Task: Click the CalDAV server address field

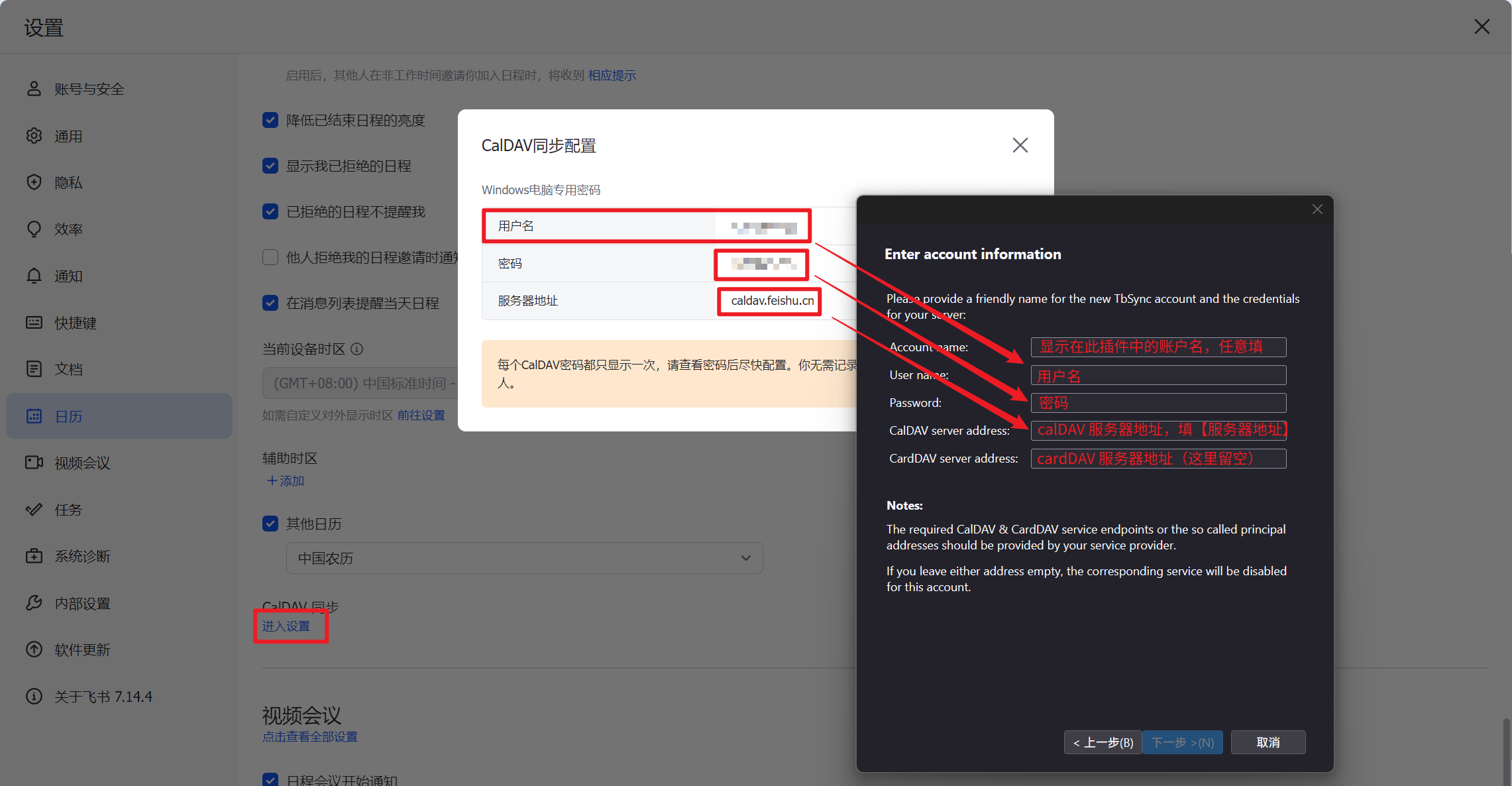Action: [x=1158, y=431]
